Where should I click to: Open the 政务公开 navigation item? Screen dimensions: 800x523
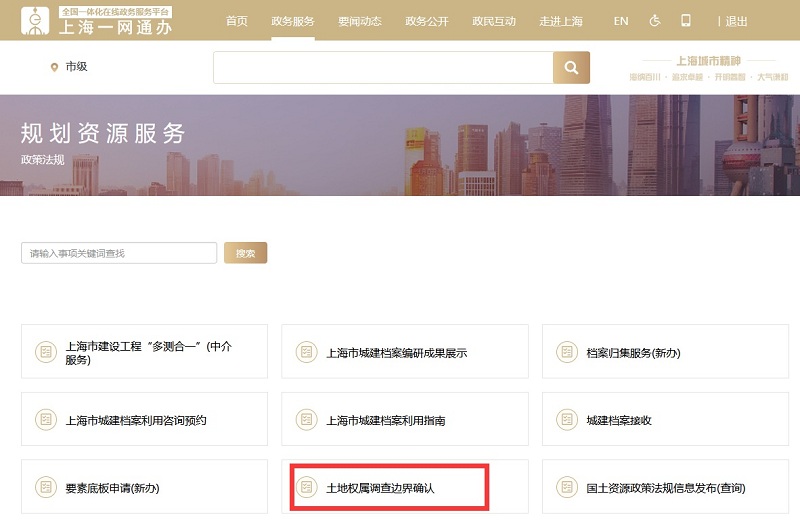pyautogui.click(x=427, y=21)
